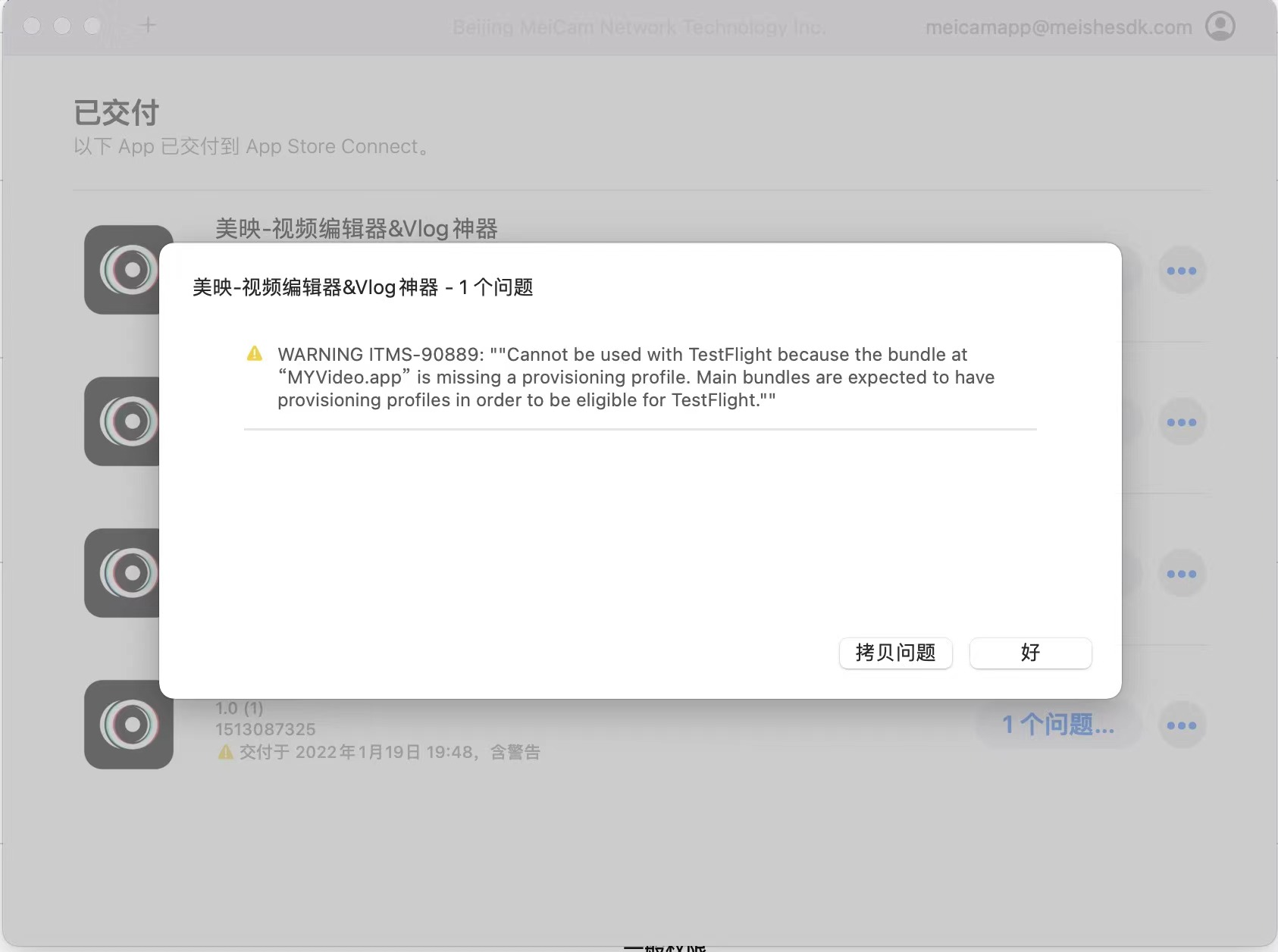The image size is (1278, 952).
Task: Copy the issue with 拷贝问题 button
Action: point(895,653)
